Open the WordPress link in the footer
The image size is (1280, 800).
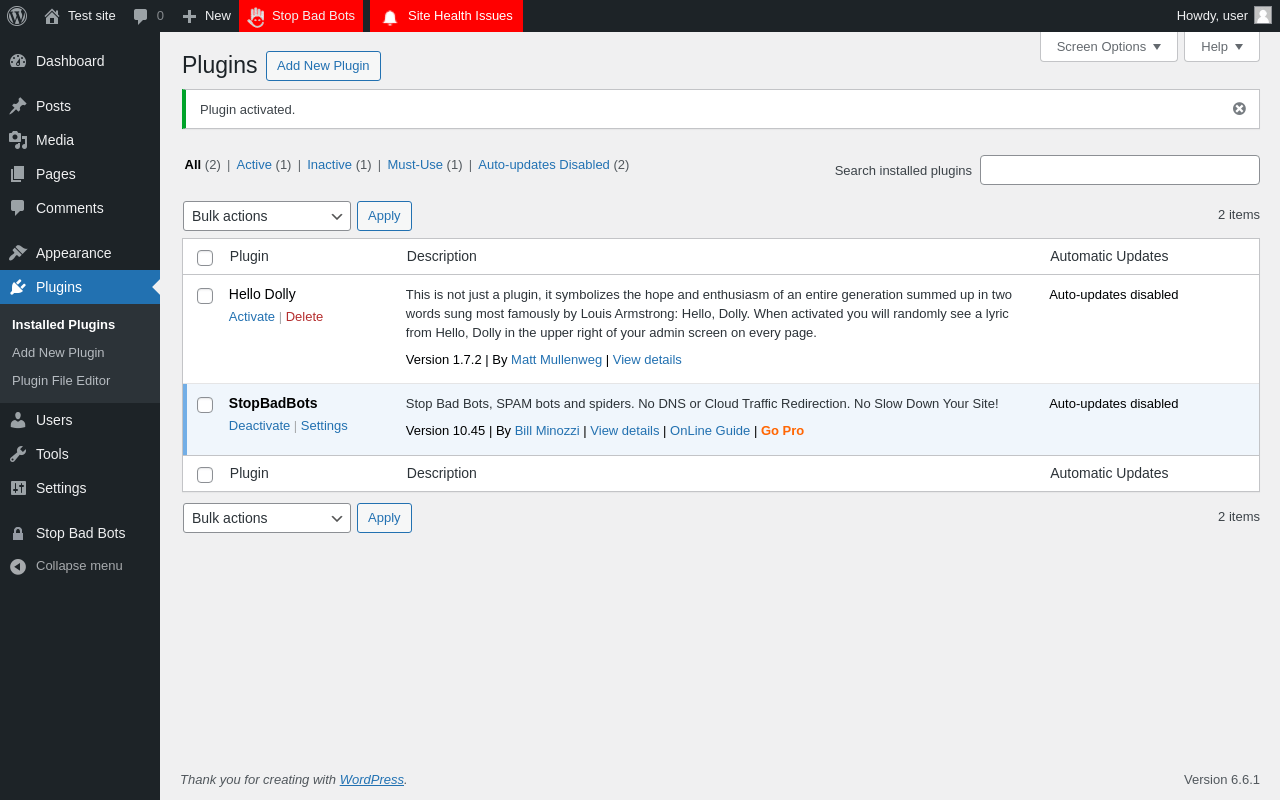coord(372,780)
